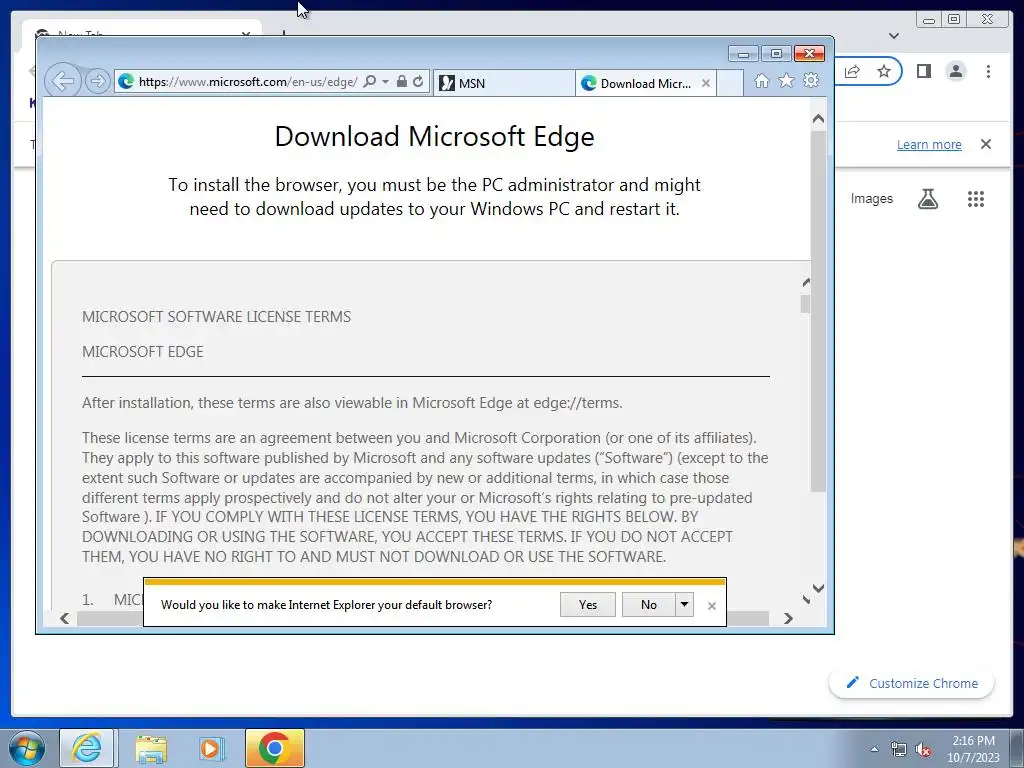This screenshot has width=1024, height=768.
Task: Click the IE address bar URL field
Action: point(248,82)
